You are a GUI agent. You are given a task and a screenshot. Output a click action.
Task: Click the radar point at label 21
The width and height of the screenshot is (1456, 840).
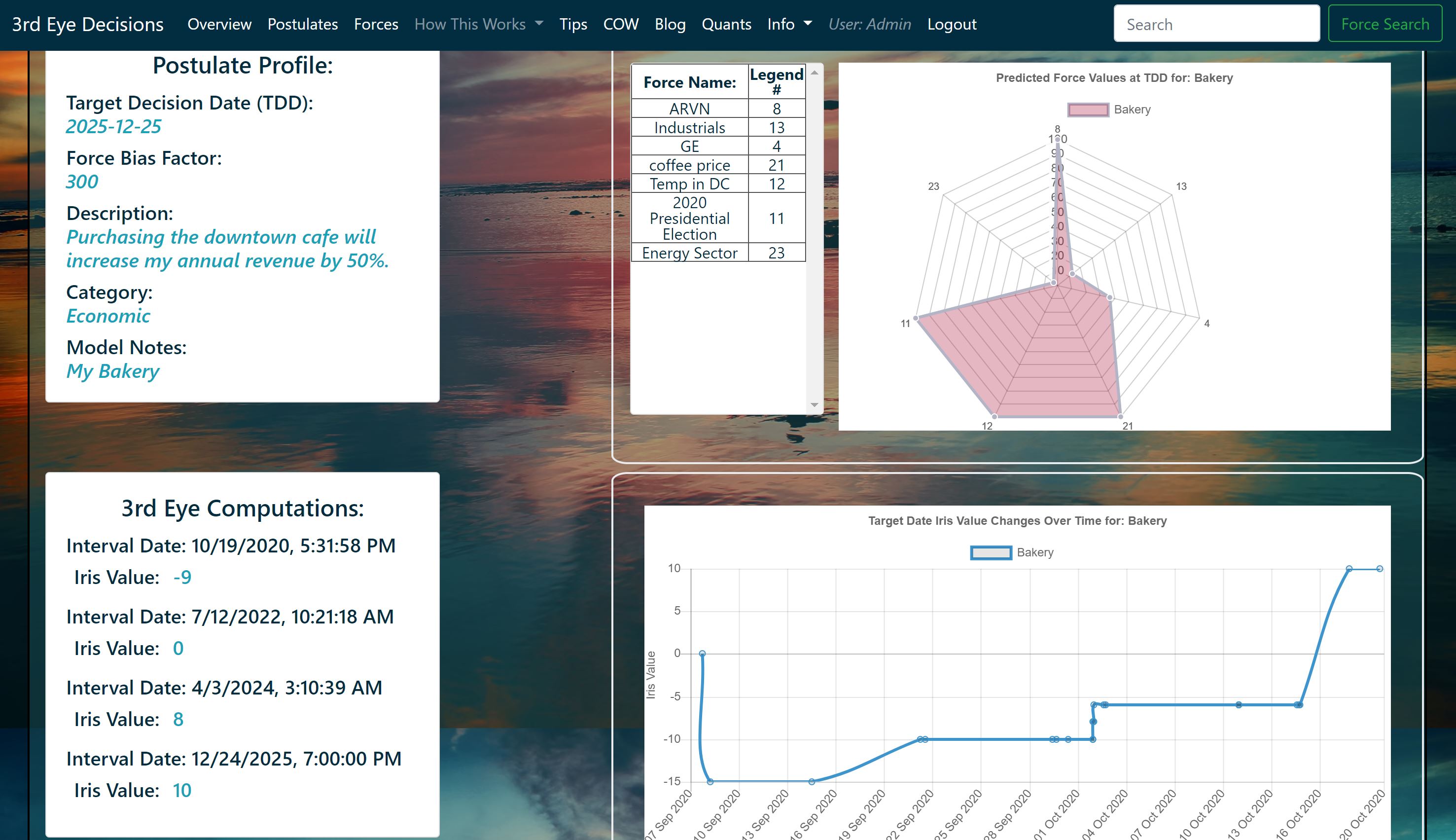[1120, 416]
